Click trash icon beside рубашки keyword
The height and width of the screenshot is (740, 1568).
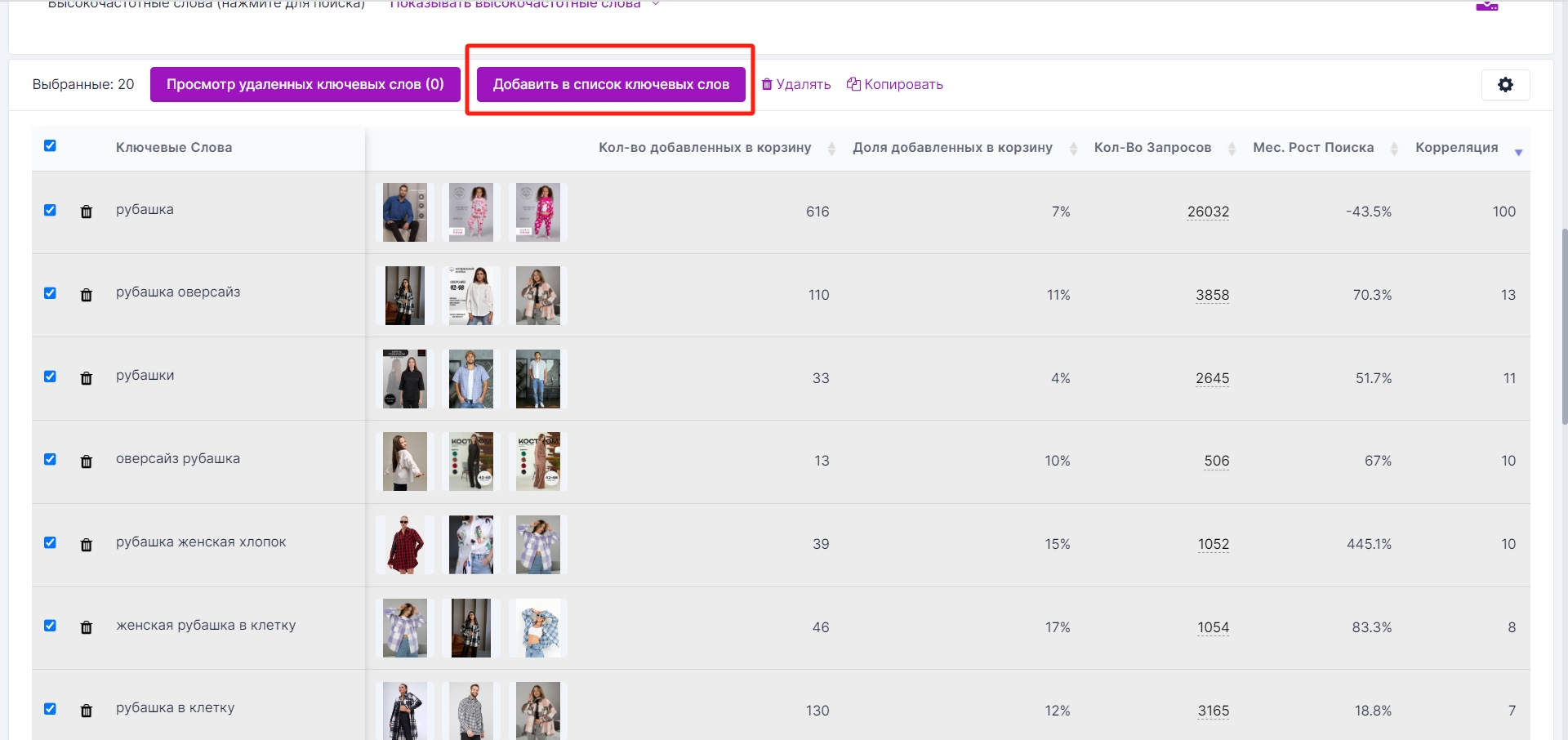point(87,379)
